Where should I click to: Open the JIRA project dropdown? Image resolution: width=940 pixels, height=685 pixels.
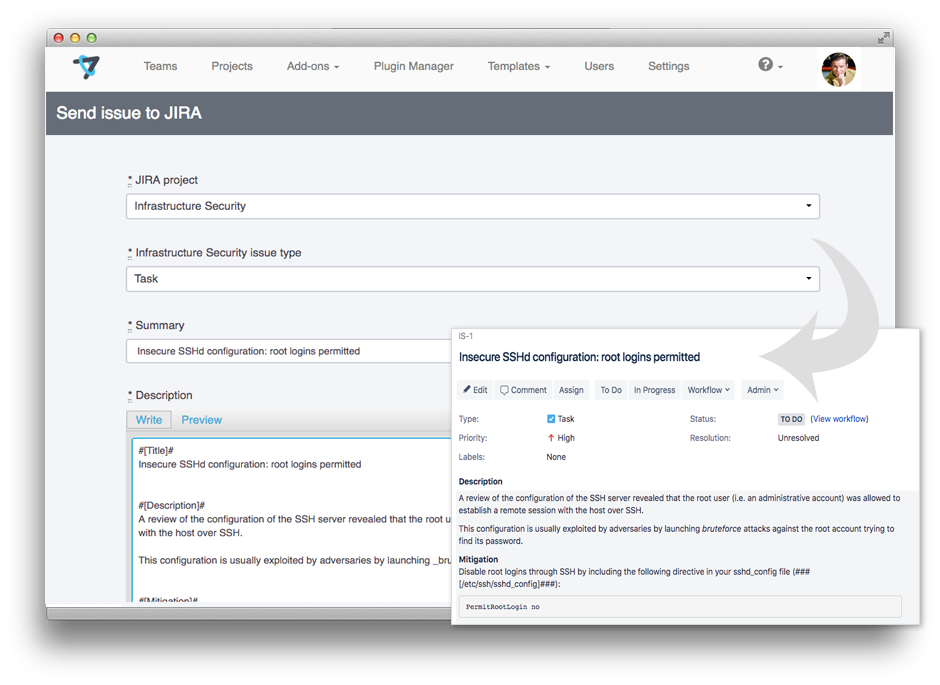point(472,206)
